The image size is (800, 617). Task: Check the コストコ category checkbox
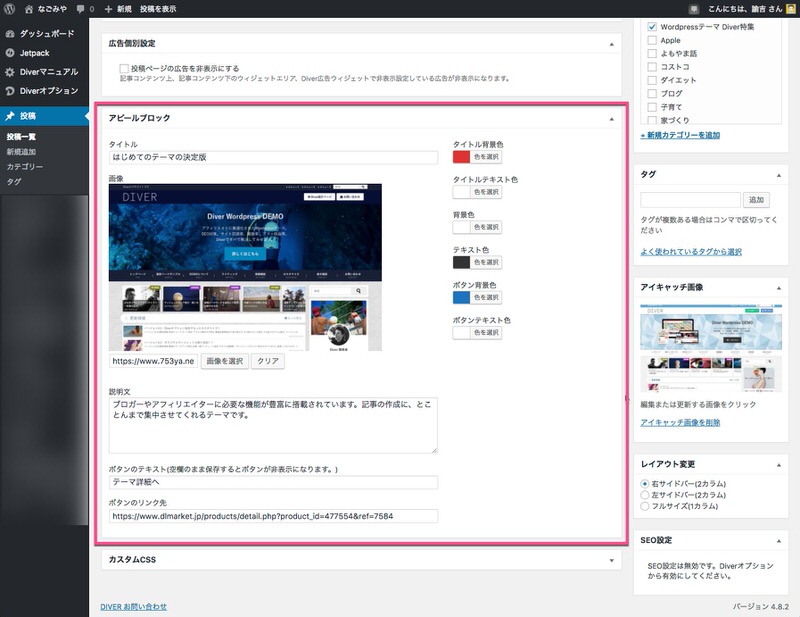[x=652, y=67]
